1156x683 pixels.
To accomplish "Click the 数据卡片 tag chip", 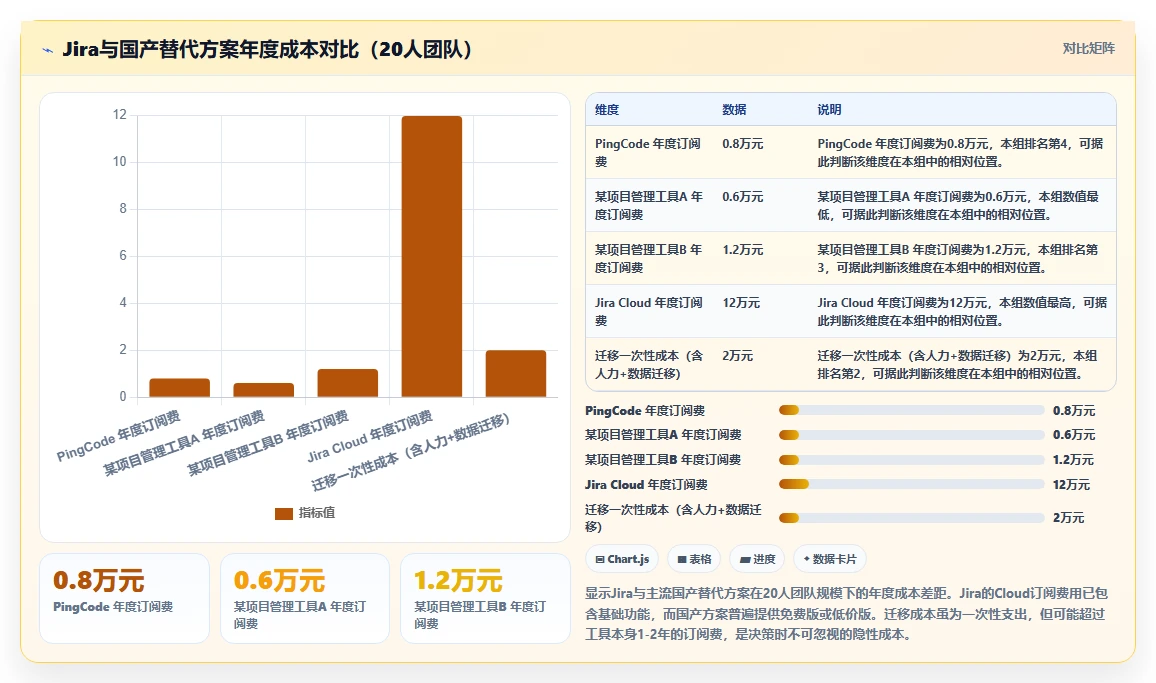I will (x=830, y=559).
